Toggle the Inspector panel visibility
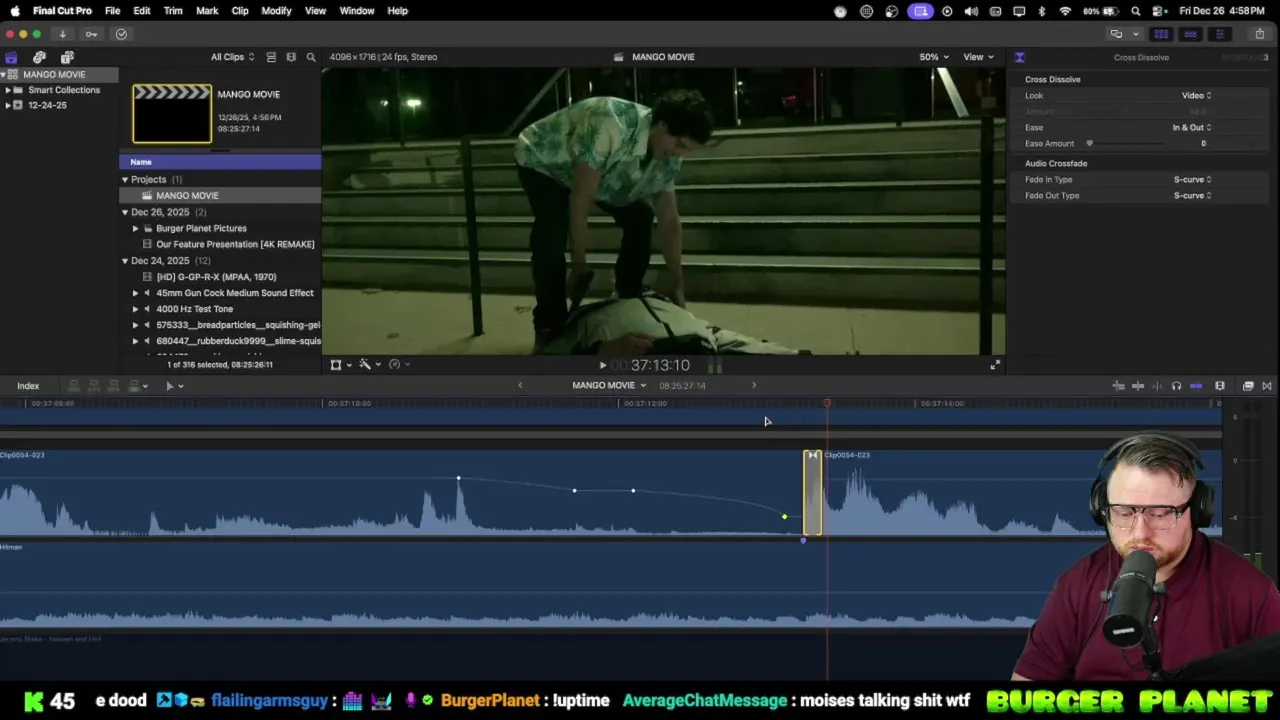Image resolution: width=1280 pixels, height=720 pixels. point(1219,34)
